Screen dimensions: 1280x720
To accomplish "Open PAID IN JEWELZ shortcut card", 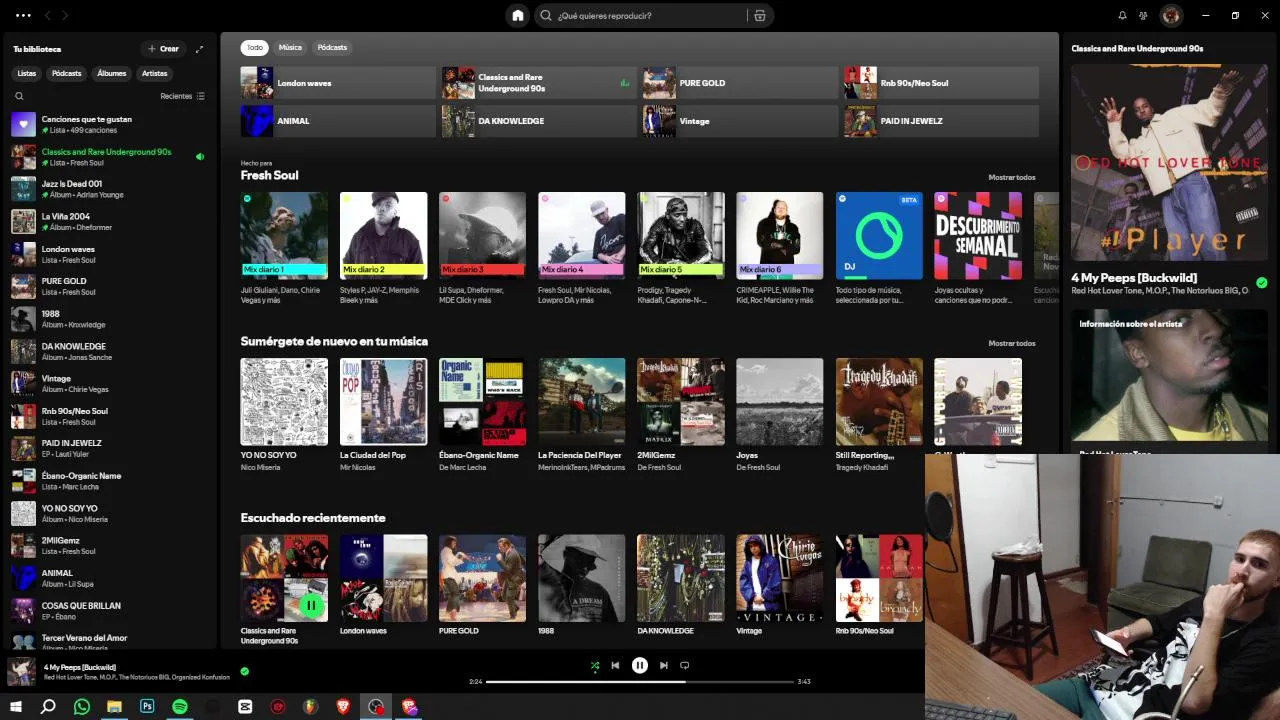I will [x=941, y=121].
